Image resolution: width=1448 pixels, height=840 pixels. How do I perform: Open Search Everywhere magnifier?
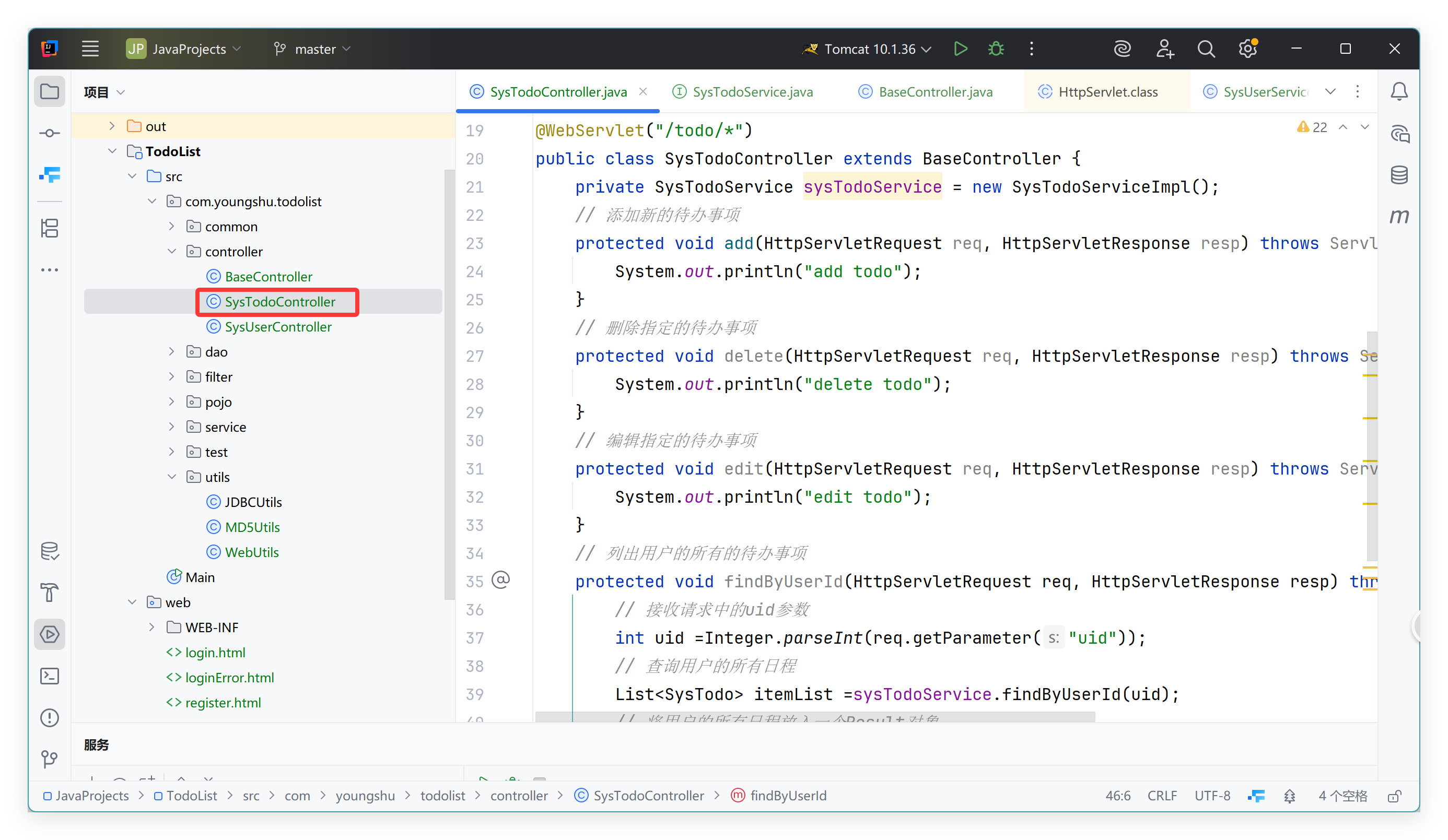1206,49
